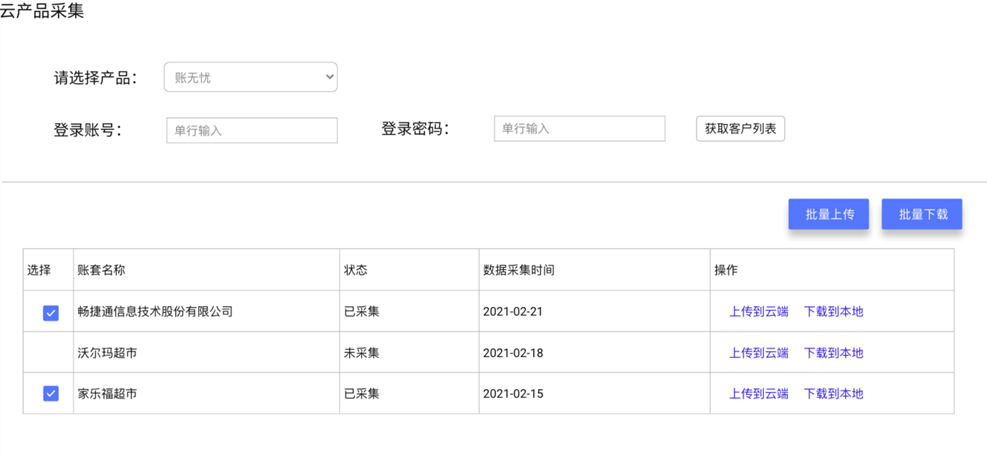Click 上传到云端 in the 家乐福超市 row
Image resolution: width=987 pixels, height=456 pixels.
point(758,394)
